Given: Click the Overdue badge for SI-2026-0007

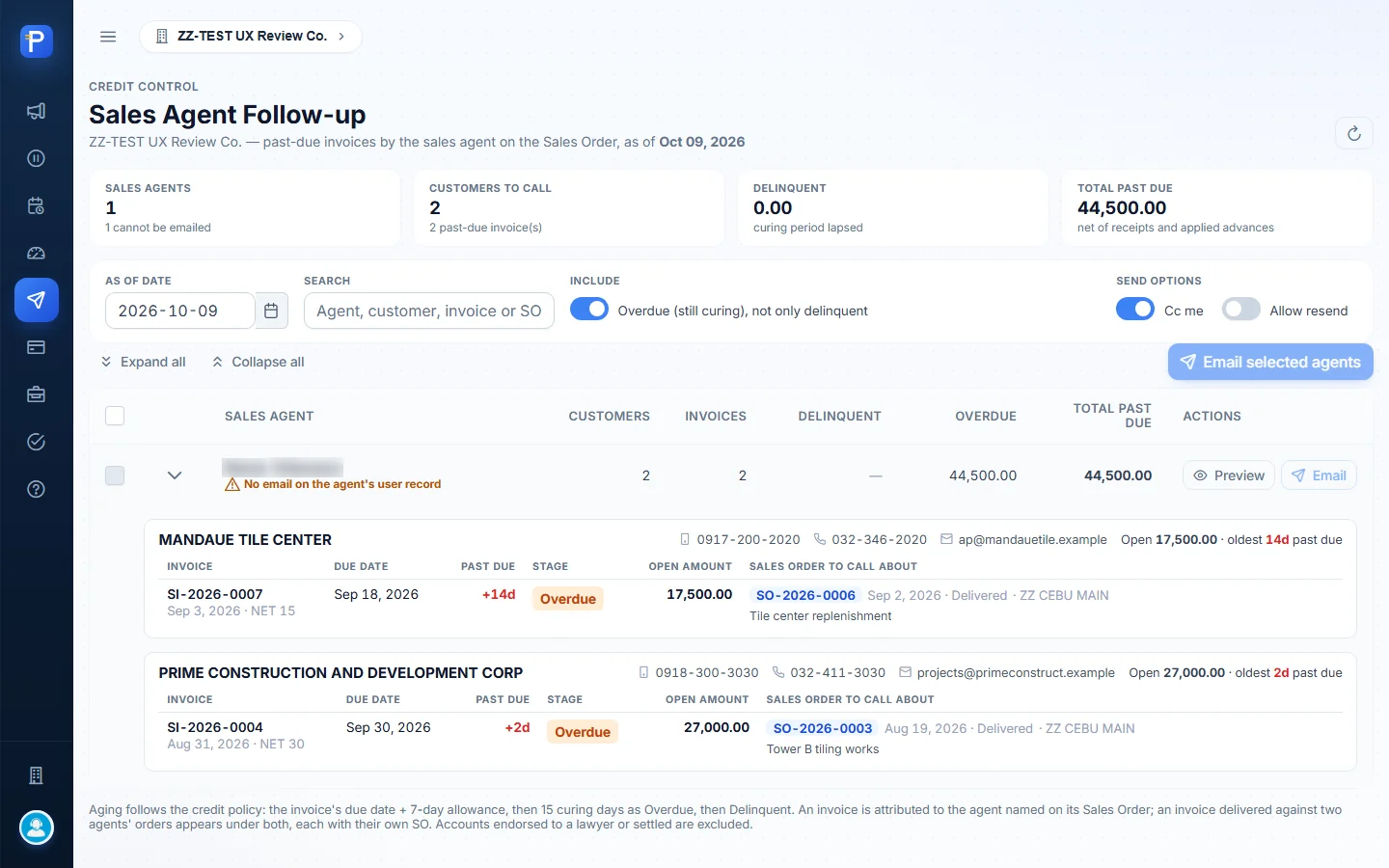Looking at the screenshot, I should [568, 599].
